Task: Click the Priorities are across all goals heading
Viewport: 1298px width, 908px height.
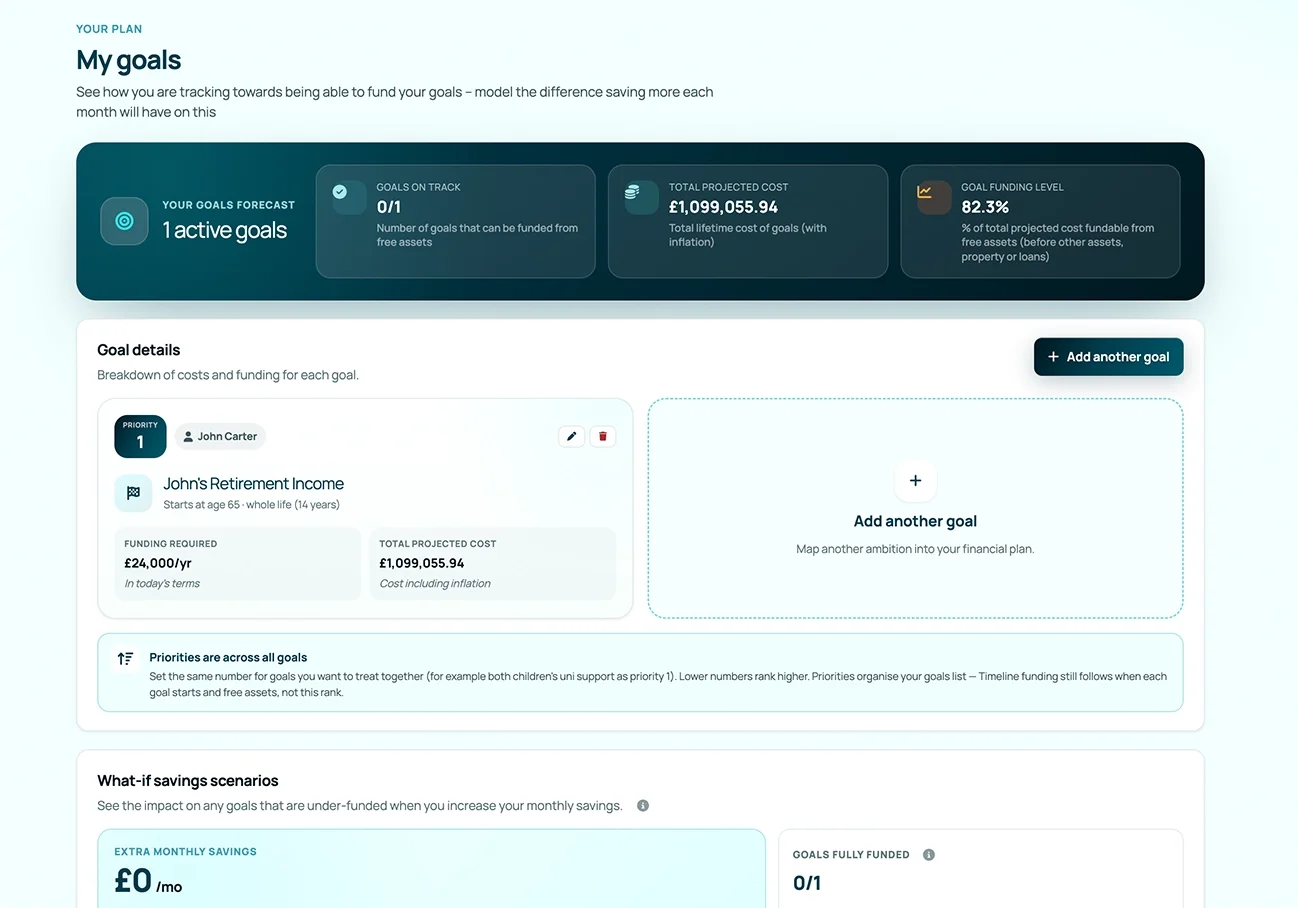Action: (228, 658)
